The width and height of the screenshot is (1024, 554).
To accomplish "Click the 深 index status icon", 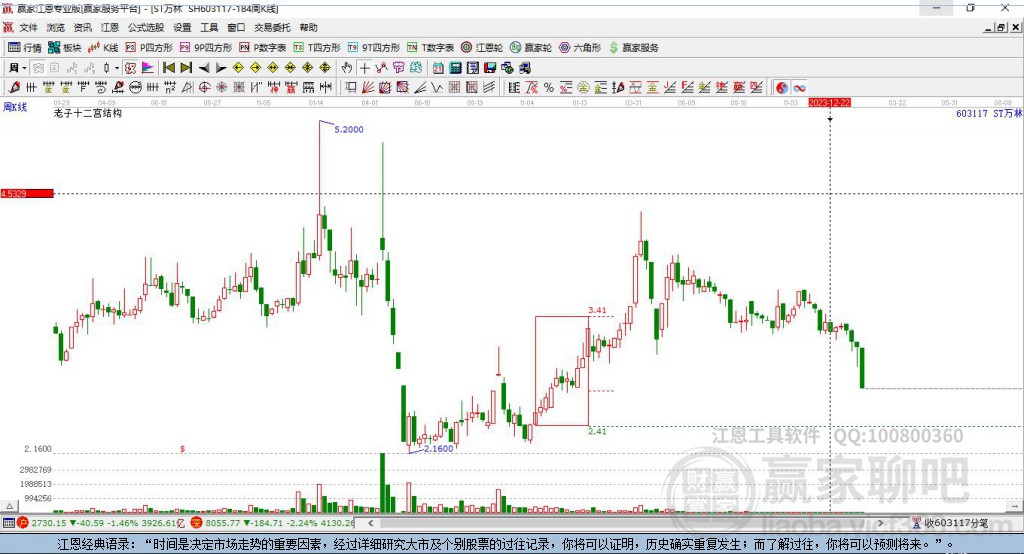I will [x=197, y=523].
